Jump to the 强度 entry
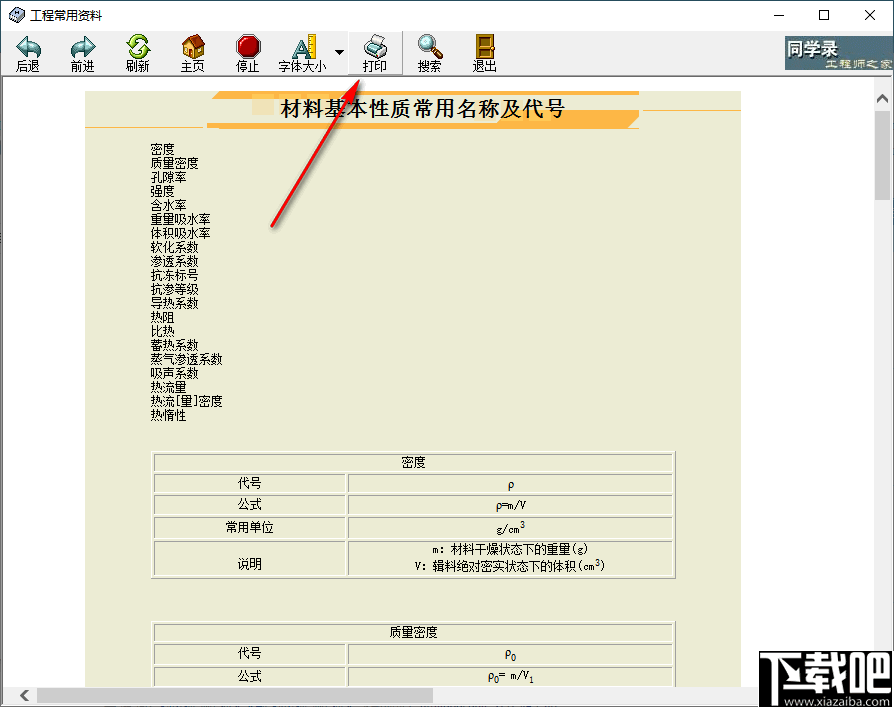894x707 pixels. [162, 191]
